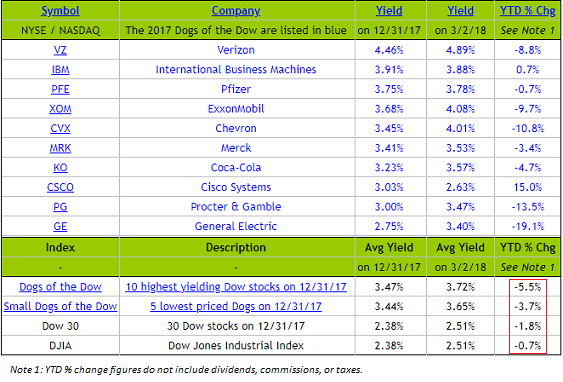Open the 5 lowest priced Dogs link
This screenshot has width=563, height=382.
pyautogui.click(x=236, y=306)
